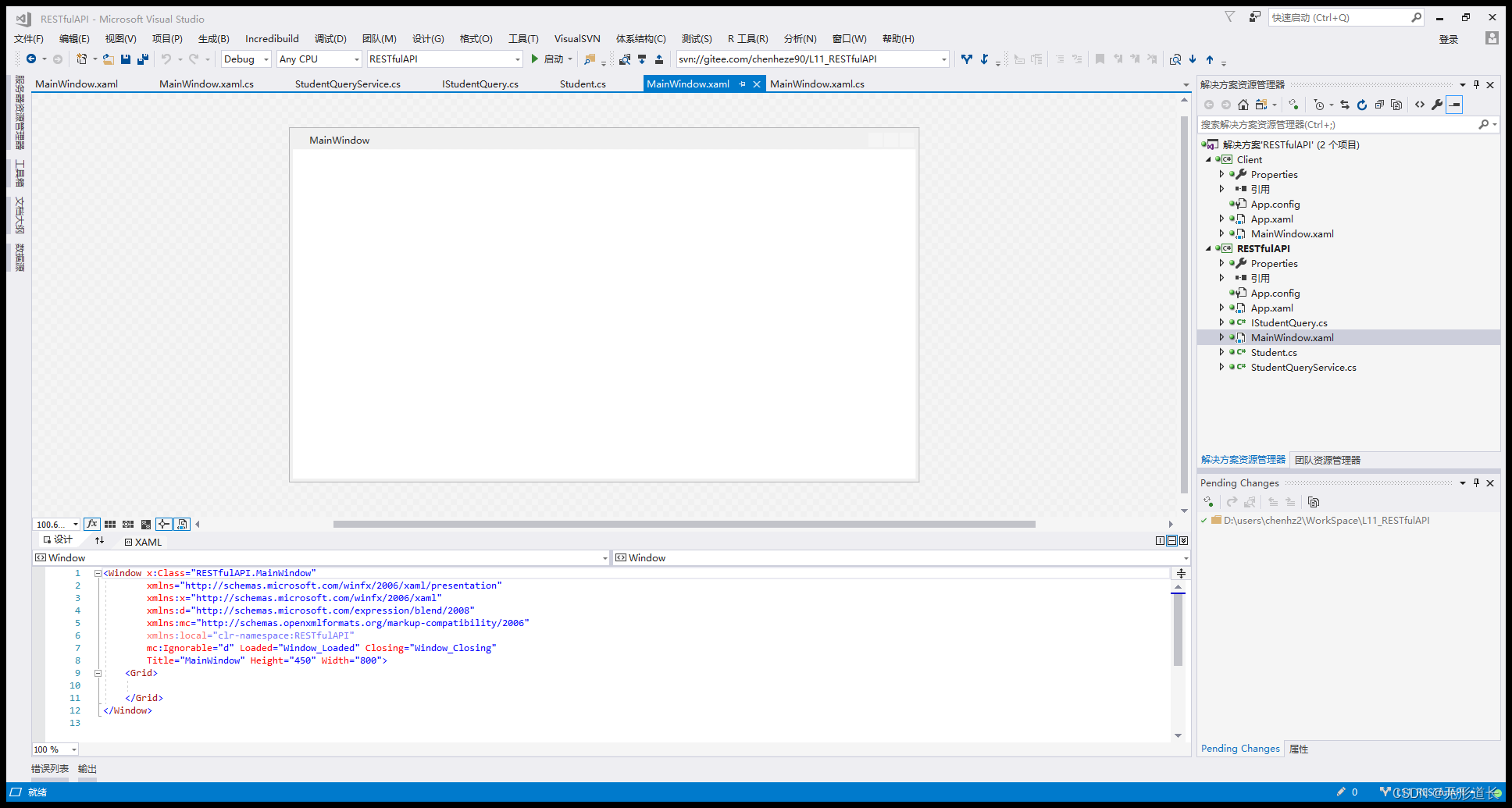Toggle the Pending Changes auto-hide pin
This screenshot has width=1512, height=808.
click(1476, 482)
